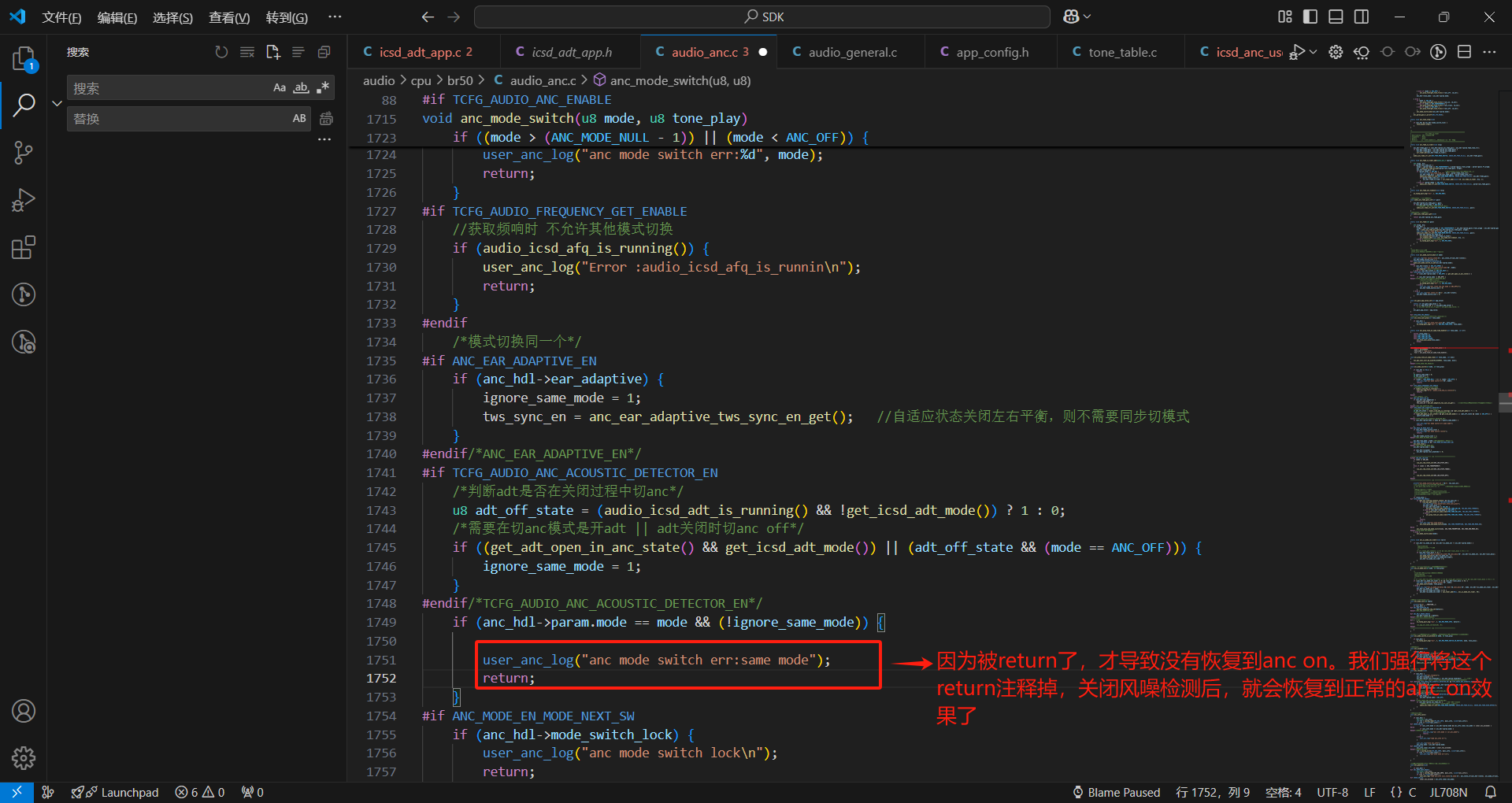Open more editor actions ellipsis
This screenshot has height=803, width=1512.
tap(1489, 52)
